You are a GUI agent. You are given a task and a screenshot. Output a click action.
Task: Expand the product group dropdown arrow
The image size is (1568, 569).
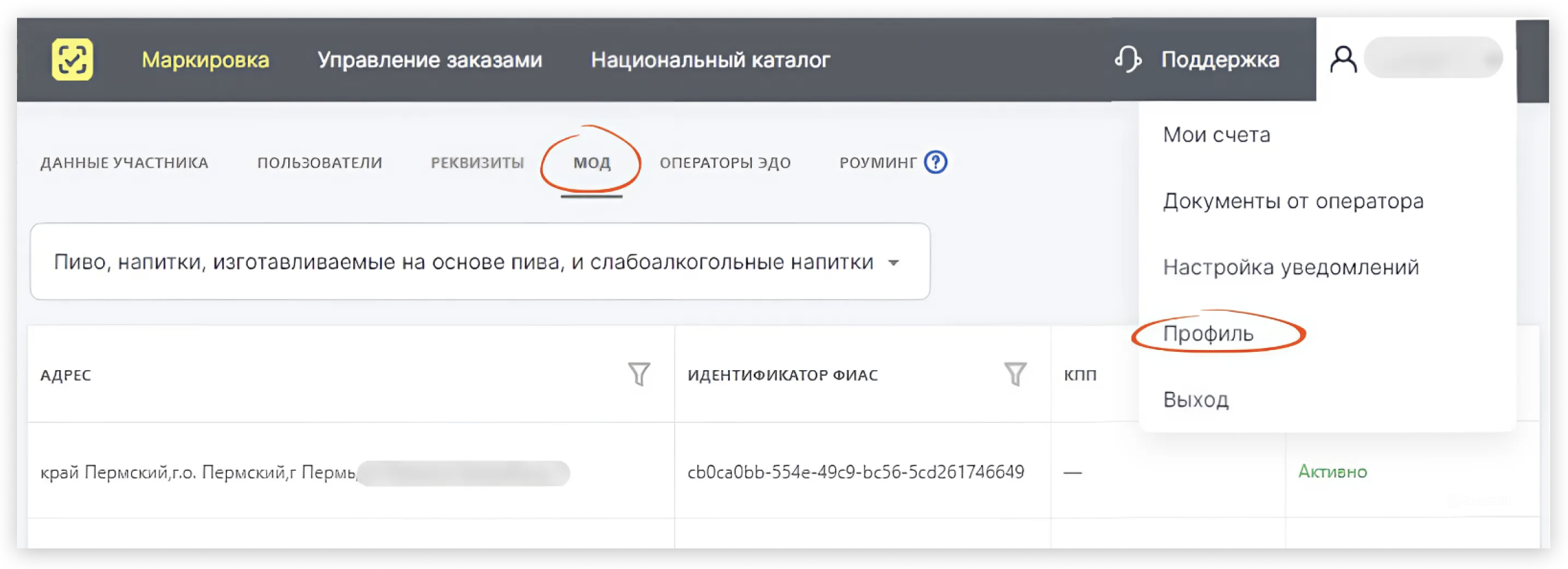point(893,262)
